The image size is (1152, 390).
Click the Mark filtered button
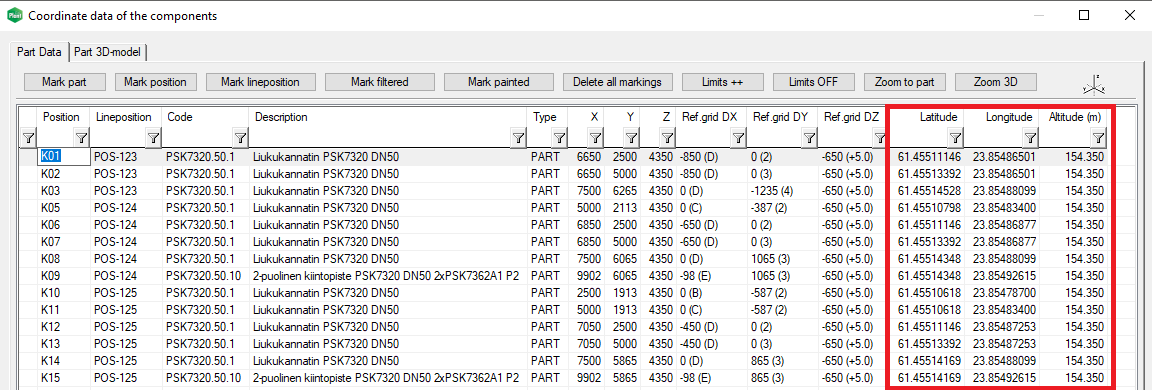[379, 82]
